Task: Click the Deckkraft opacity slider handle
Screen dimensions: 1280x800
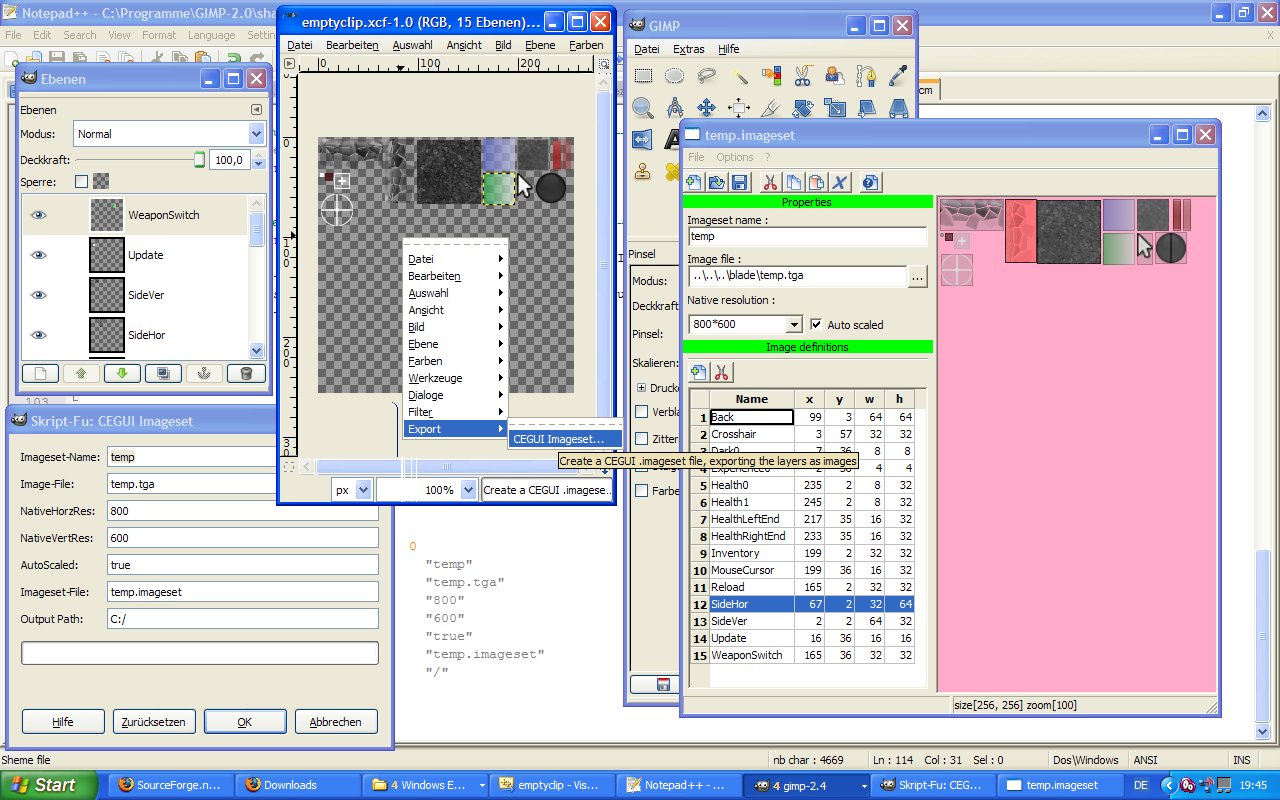Action: coord(199,160)
